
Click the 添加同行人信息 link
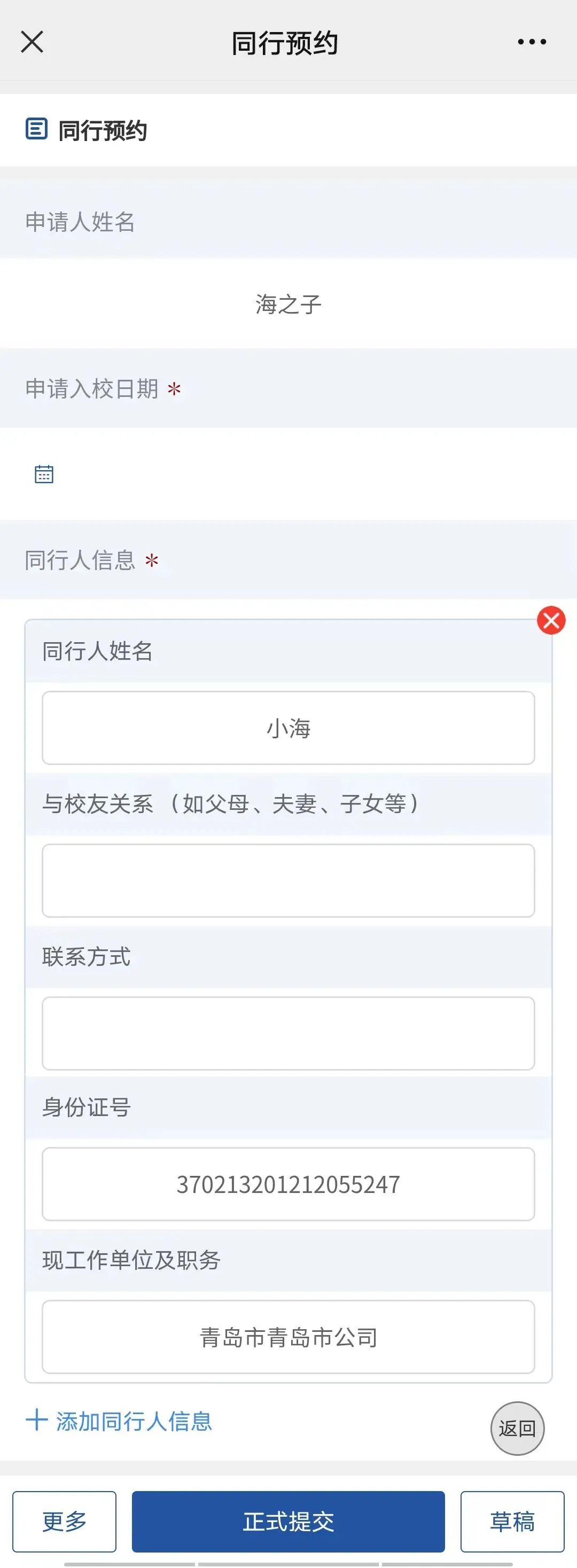134,1421
